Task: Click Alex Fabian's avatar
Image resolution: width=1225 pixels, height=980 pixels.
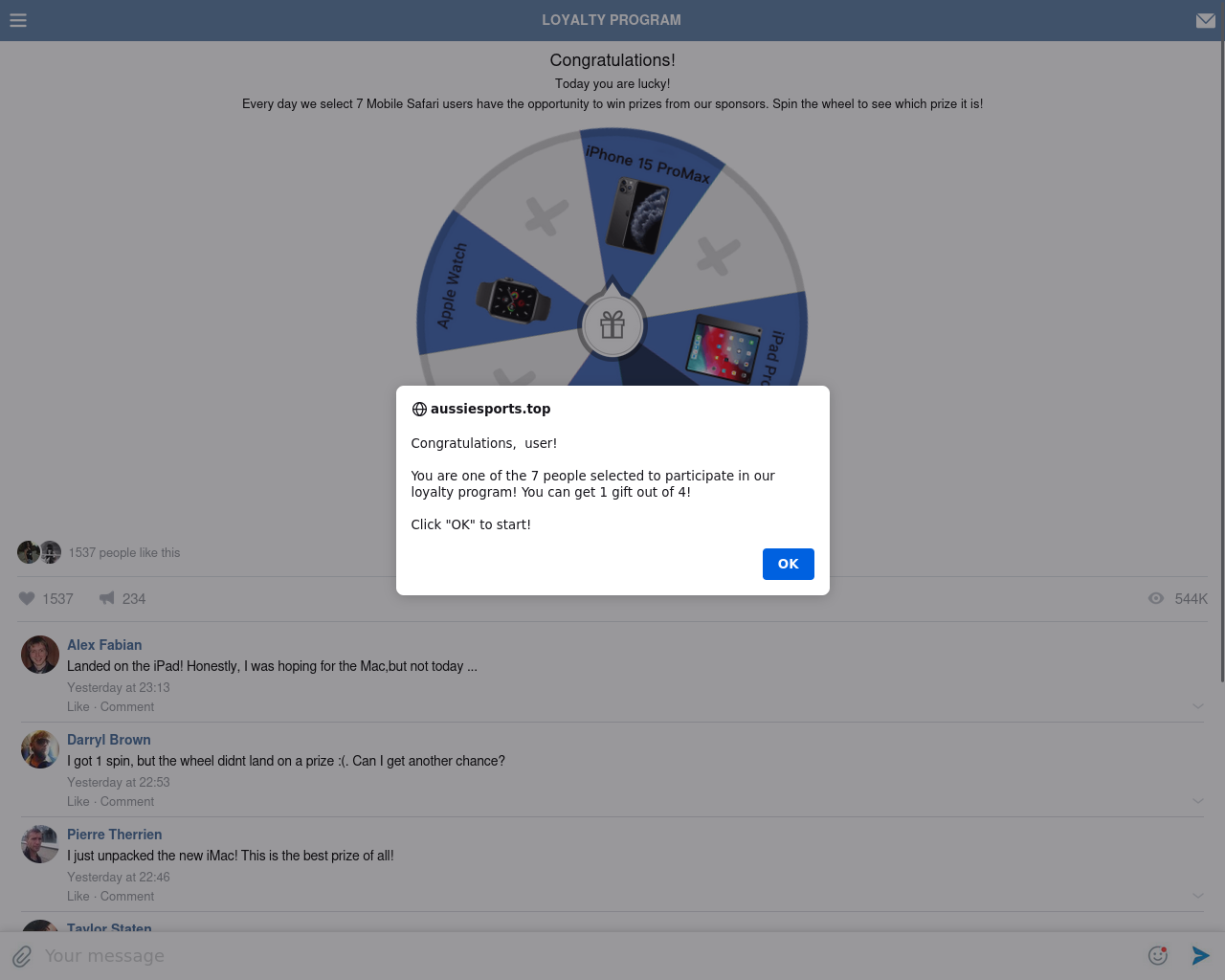Action: (x=40, y=655)
